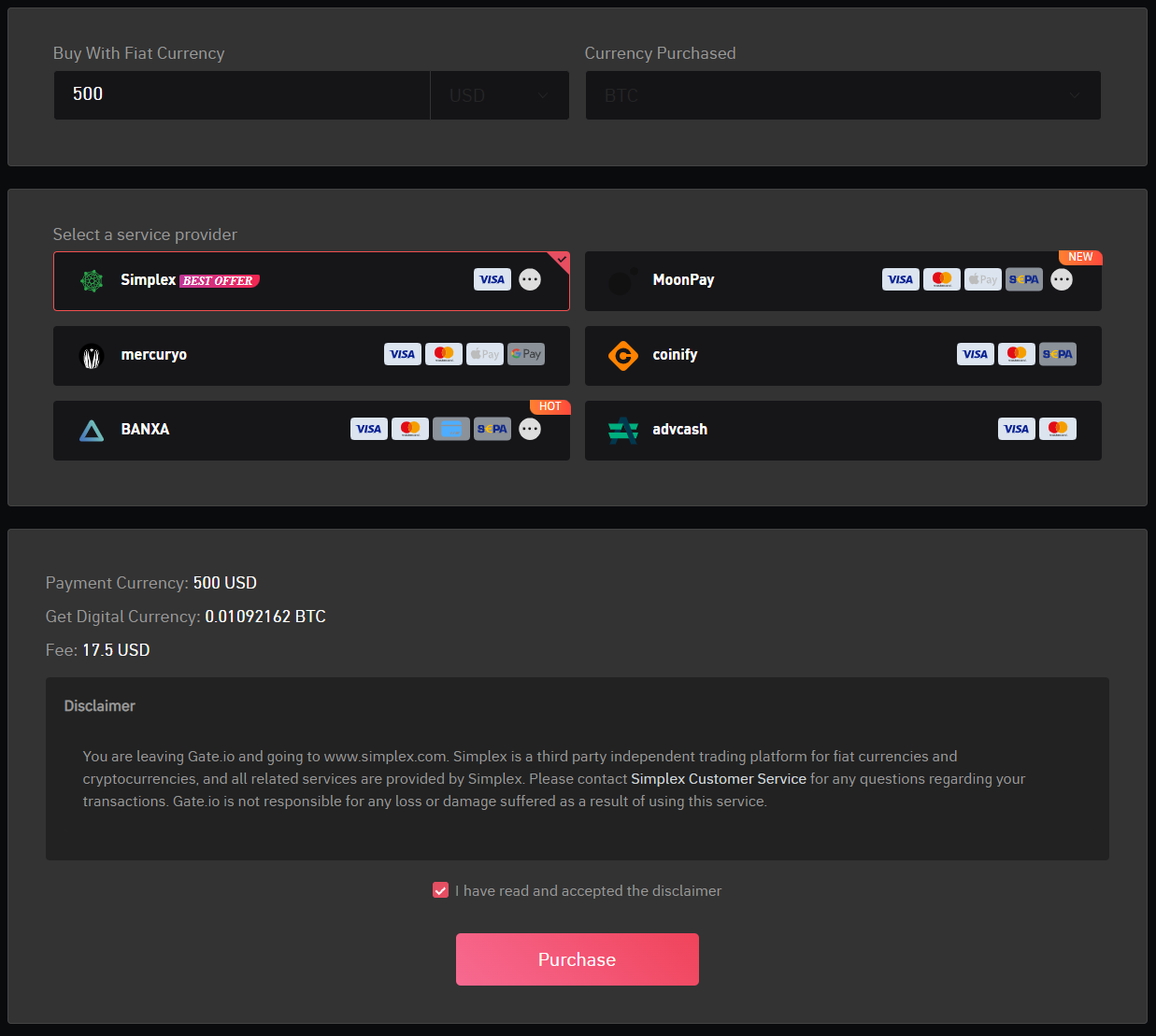Click the 'Disclaimer' heading
The image size is (1156, 1036).
coord(100,706)
